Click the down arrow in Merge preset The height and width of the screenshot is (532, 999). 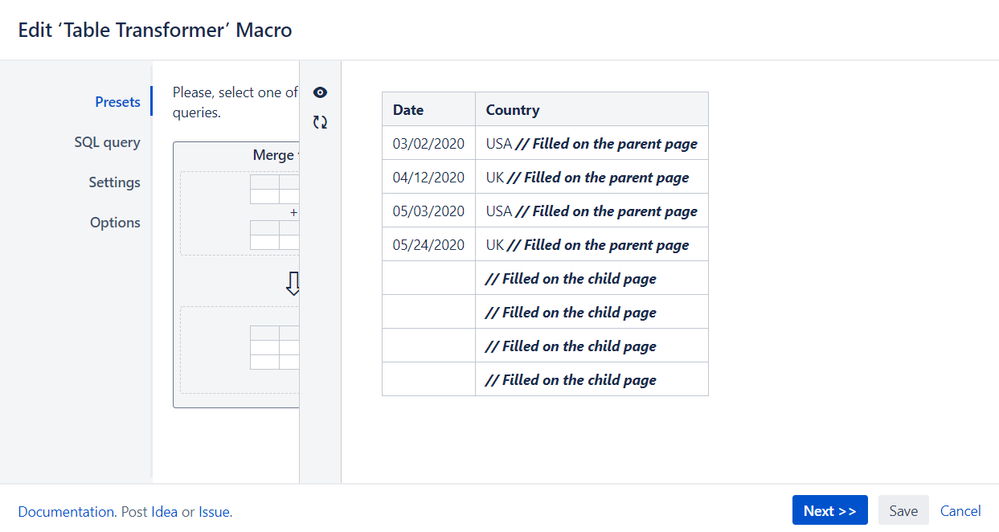click(x=292, y=284)
